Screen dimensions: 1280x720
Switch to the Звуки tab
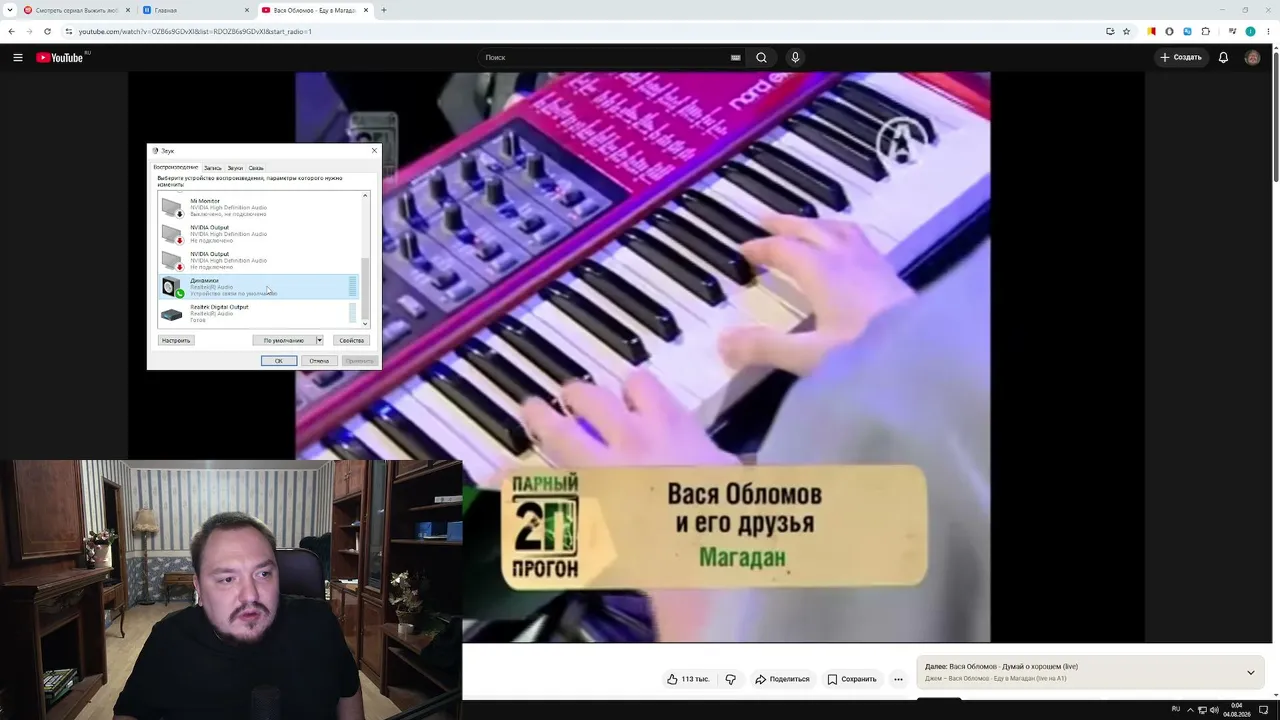235,168
